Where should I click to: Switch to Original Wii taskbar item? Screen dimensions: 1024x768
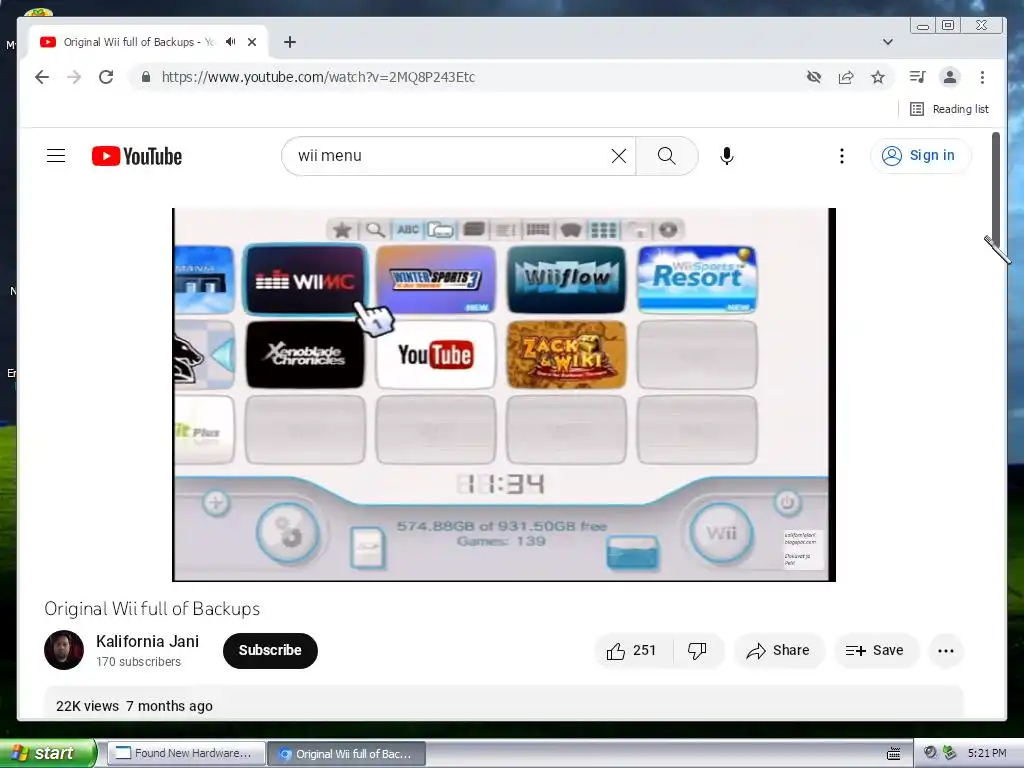[346, 754]
